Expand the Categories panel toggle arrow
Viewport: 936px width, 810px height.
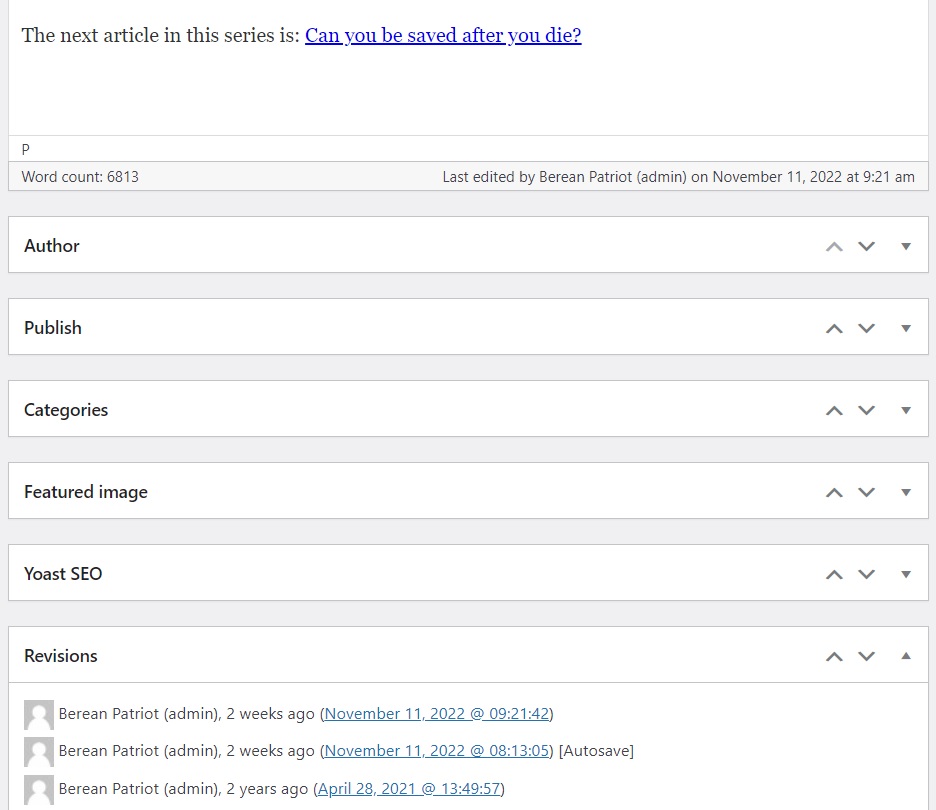pos(906,410)
